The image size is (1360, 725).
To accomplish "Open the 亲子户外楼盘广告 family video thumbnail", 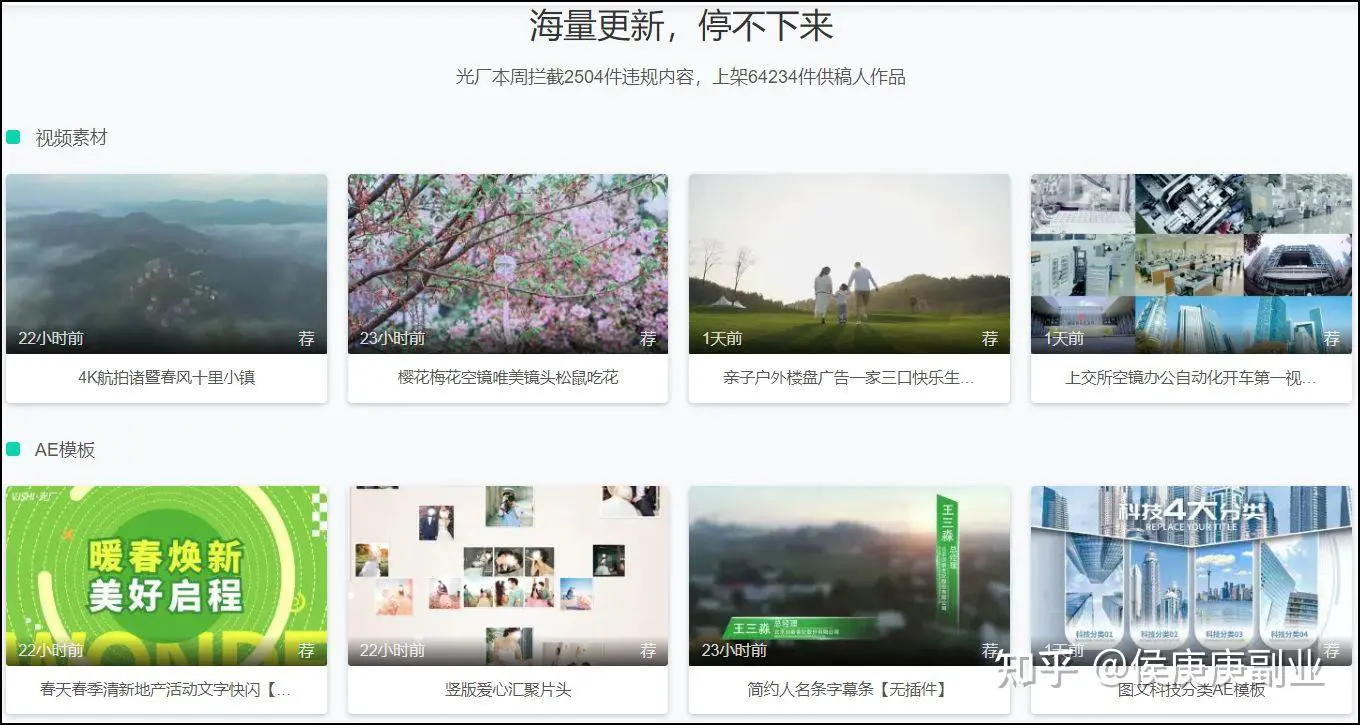I will [849, 264].
